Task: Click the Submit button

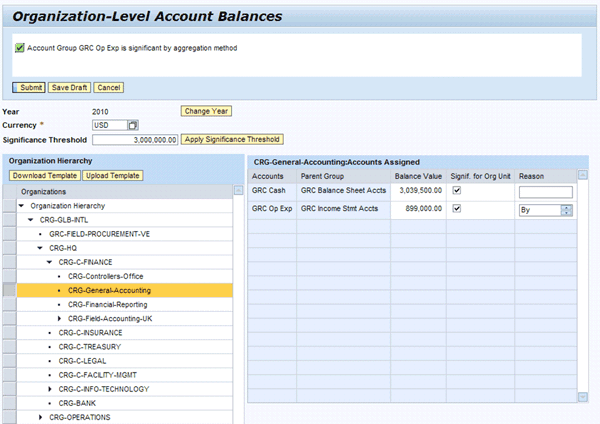Action: point(29,87)
